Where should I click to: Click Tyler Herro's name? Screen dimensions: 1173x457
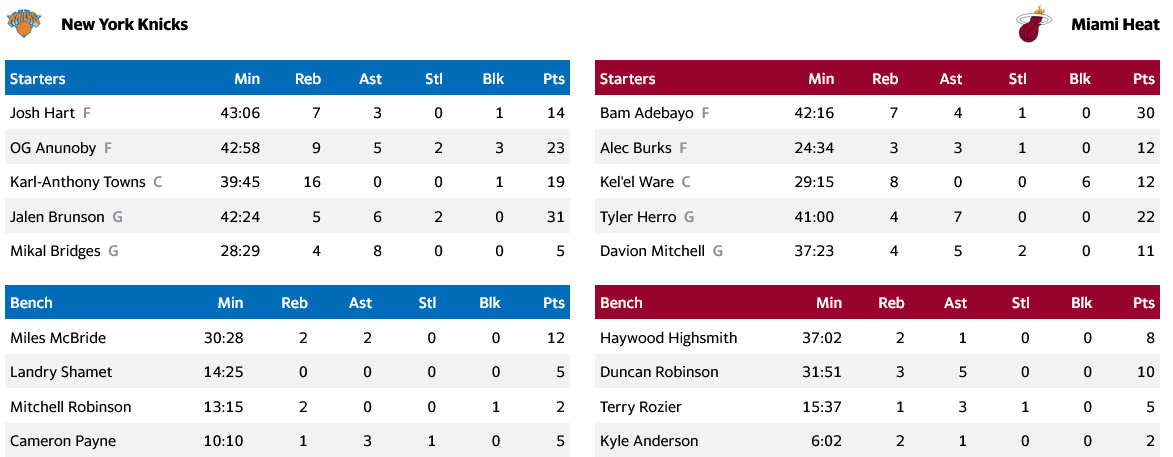pos(638,217)
